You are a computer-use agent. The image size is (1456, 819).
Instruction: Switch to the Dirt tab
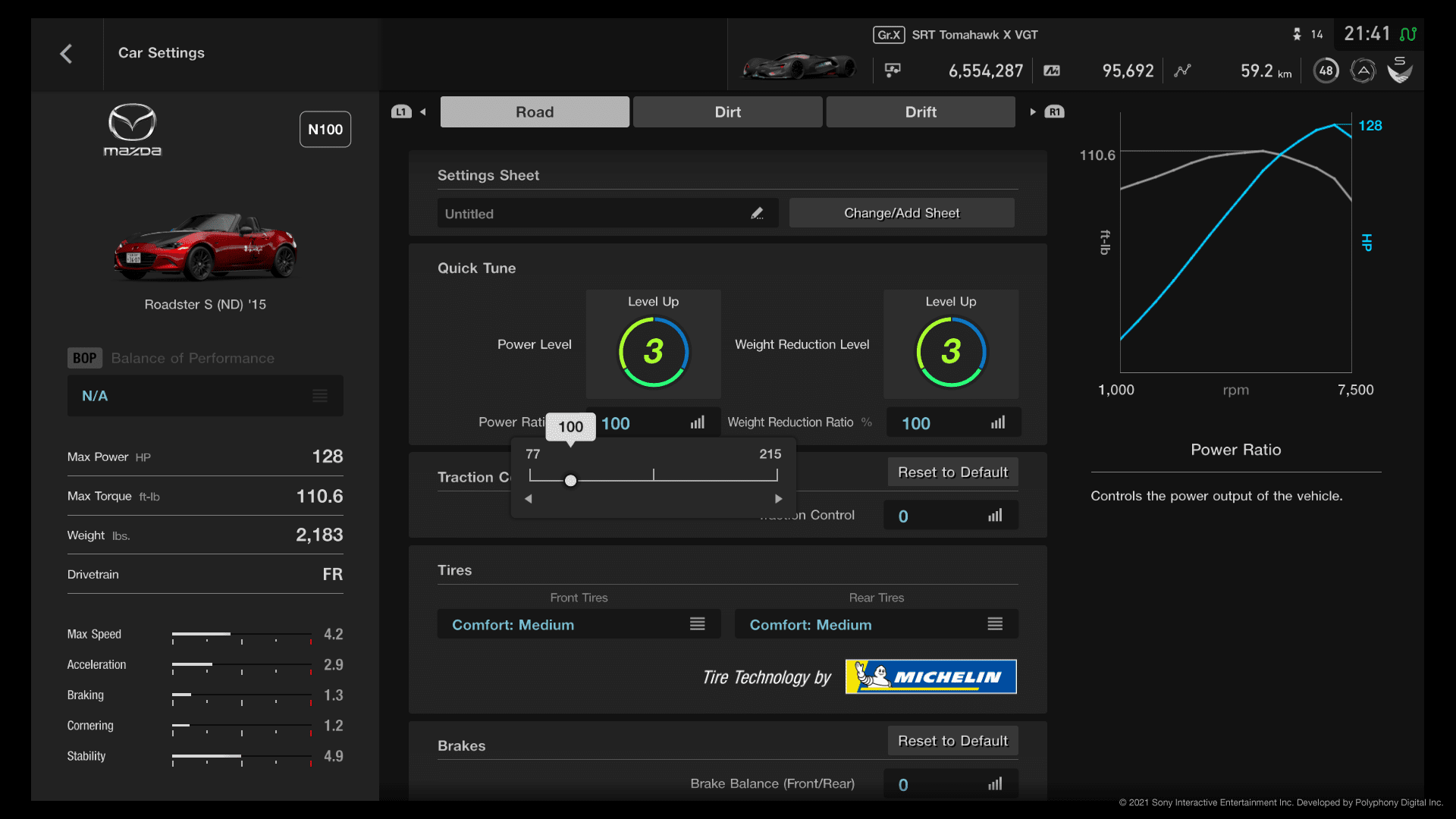tap(728, 112)
